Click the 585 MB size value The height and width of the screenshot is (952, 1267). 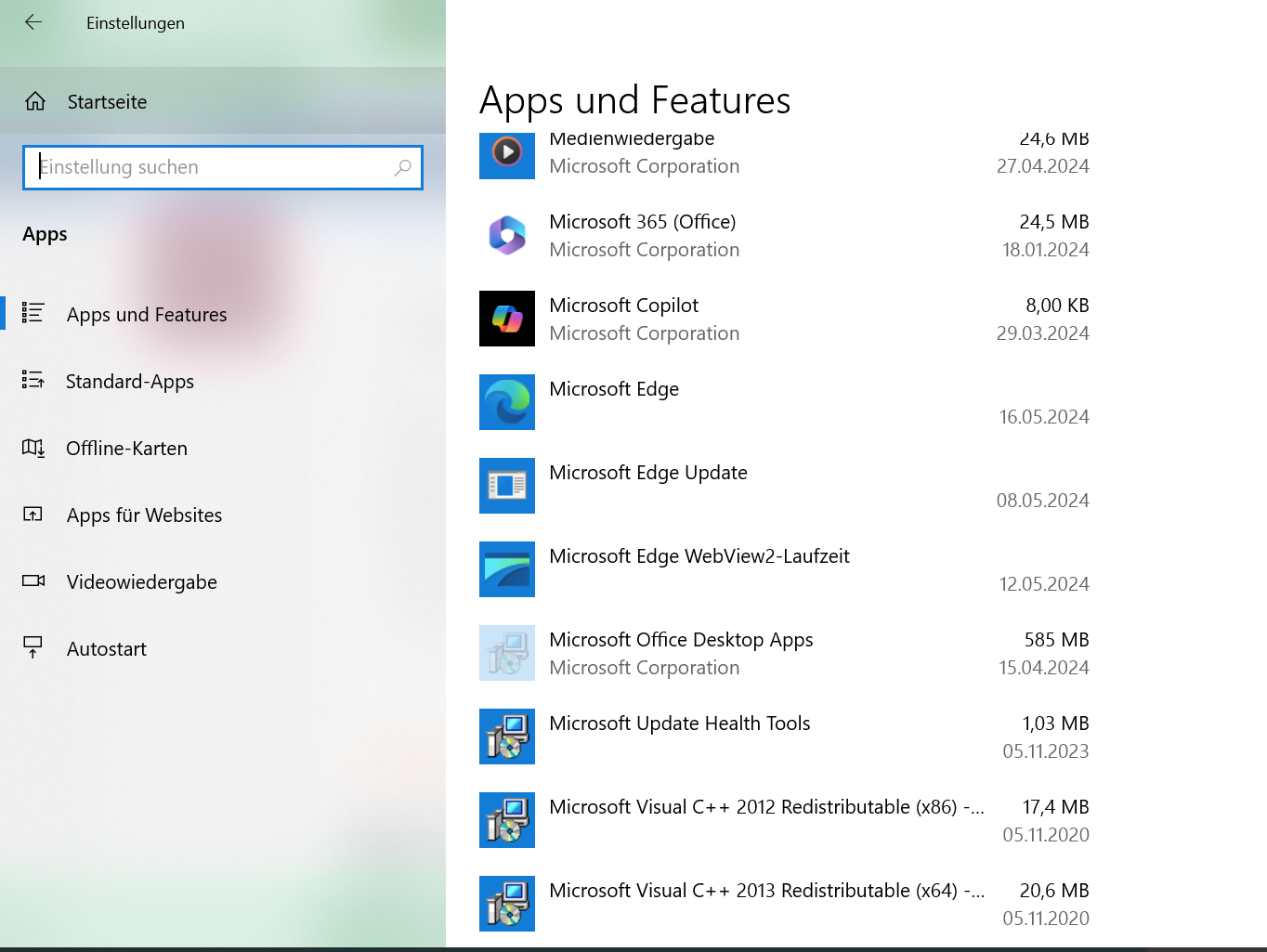1057,640
